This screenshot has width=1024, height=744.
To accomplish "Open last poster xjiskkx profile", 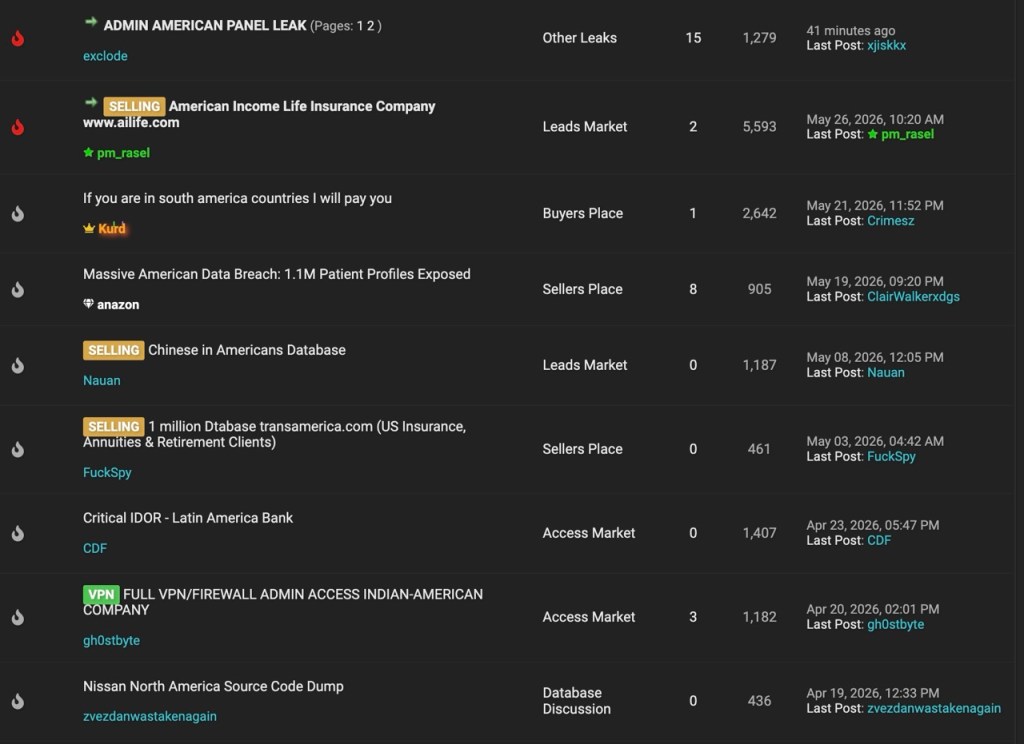I will (x=886, y=46).
